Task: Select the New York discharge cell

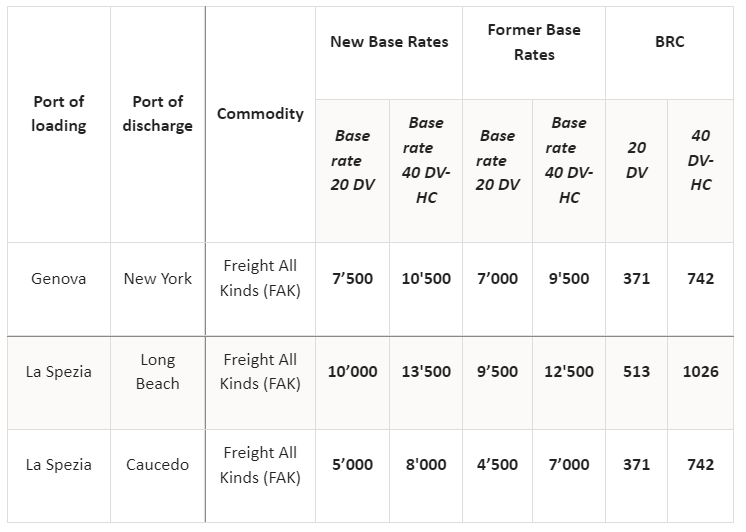Action: pos(158,279)
